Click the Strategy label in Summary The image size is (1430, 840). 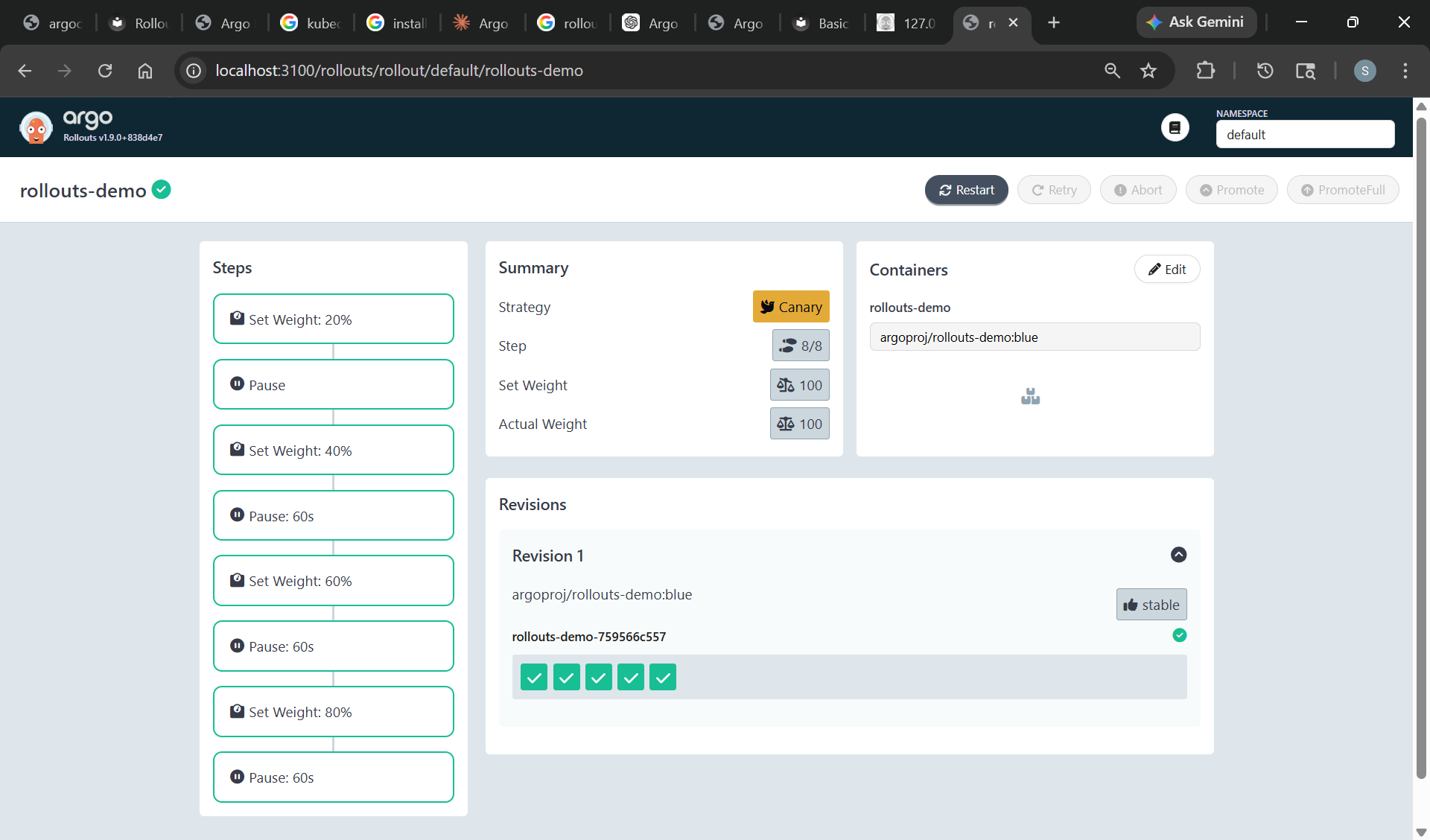[524, 307]
